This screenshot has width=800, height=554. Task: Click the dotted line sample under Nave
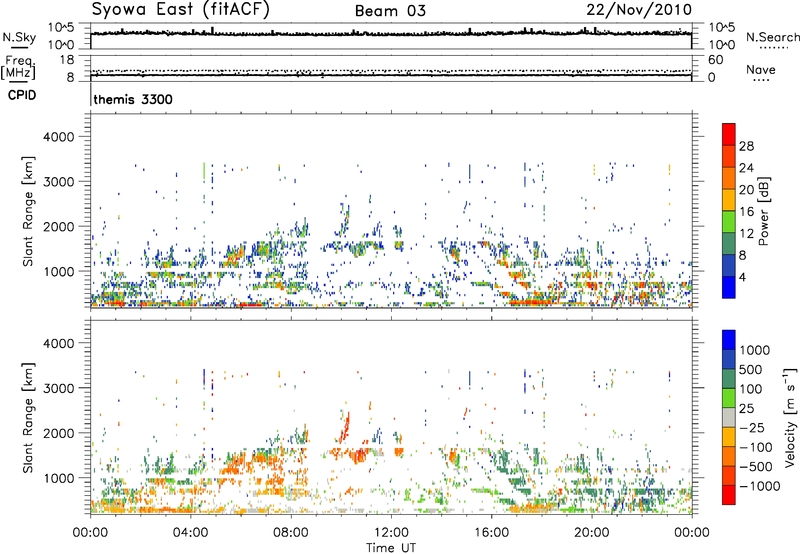761,80
